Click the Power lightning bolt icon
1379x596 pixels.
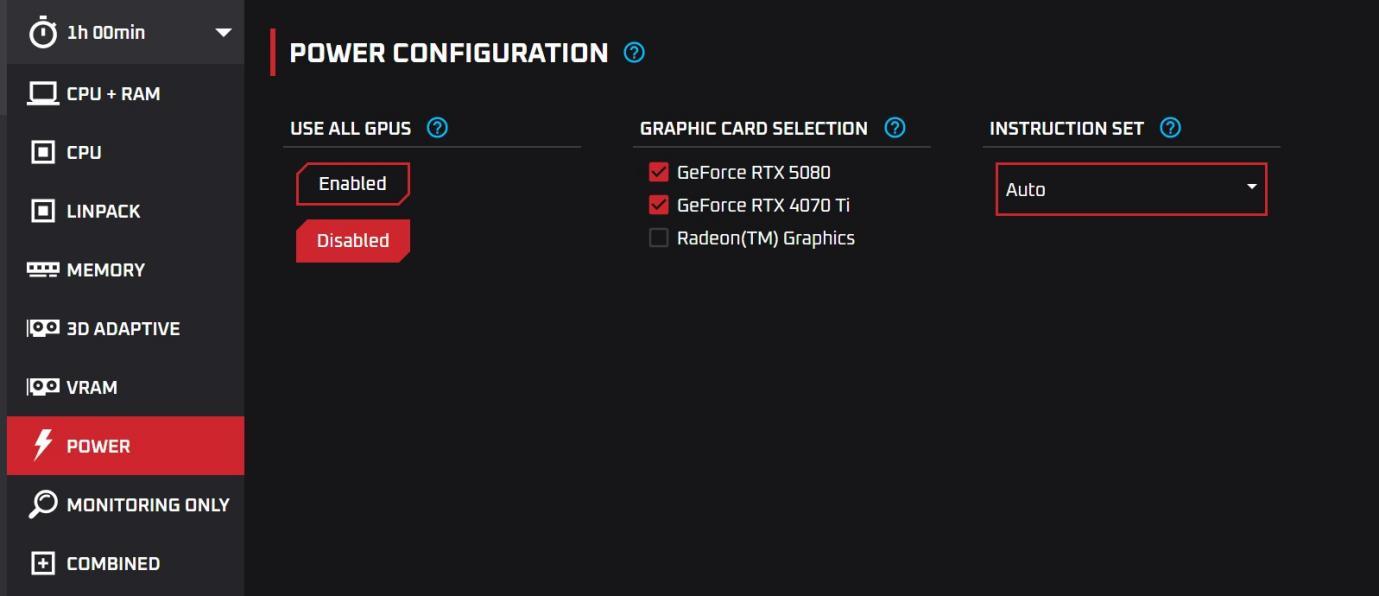pyautogui.click(x=43, y=446)
